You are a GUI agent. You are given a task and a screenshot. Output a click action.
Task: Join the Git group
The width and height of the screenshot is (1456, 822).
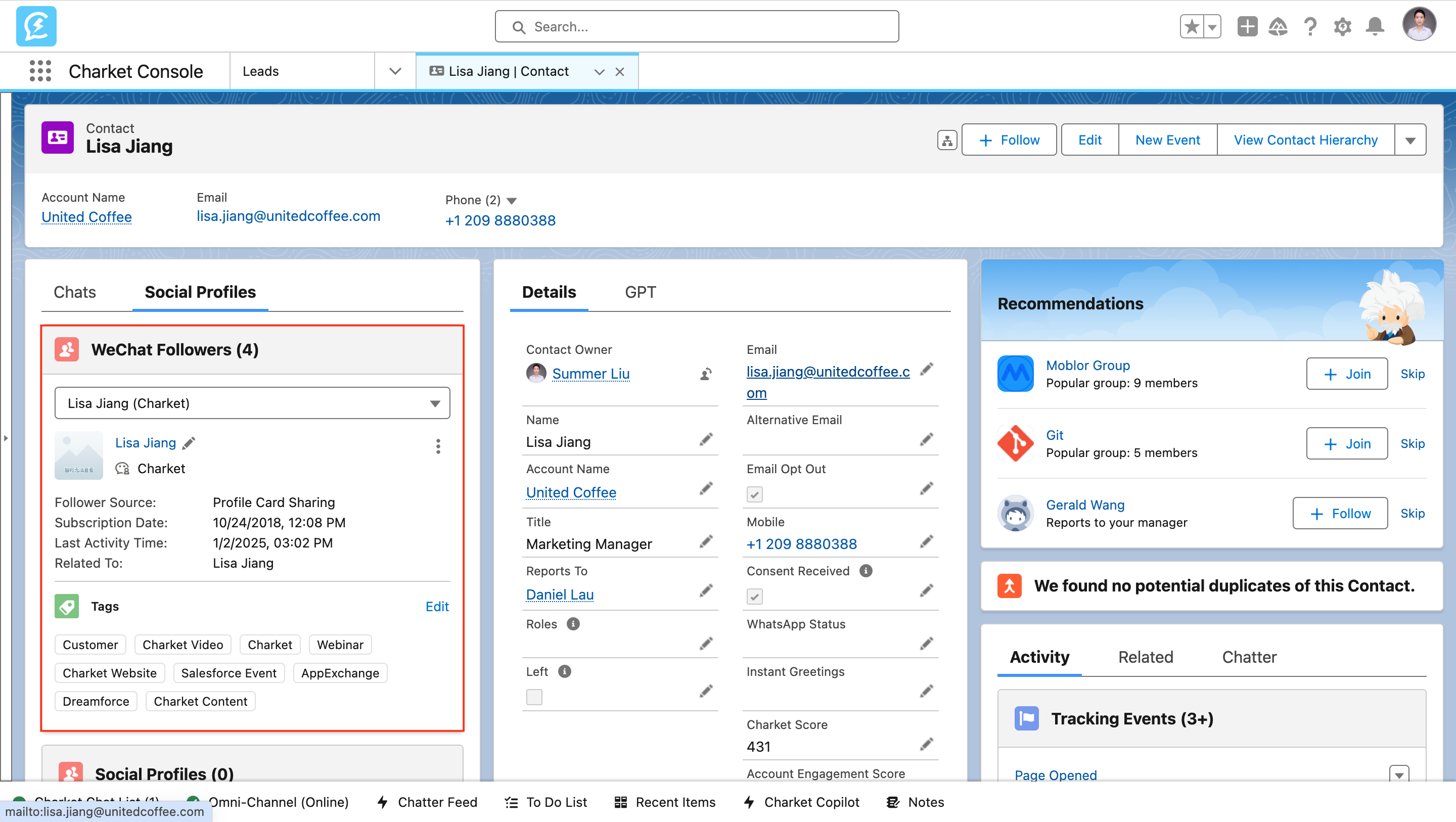pyautogui.click(x=1347, y=444)
